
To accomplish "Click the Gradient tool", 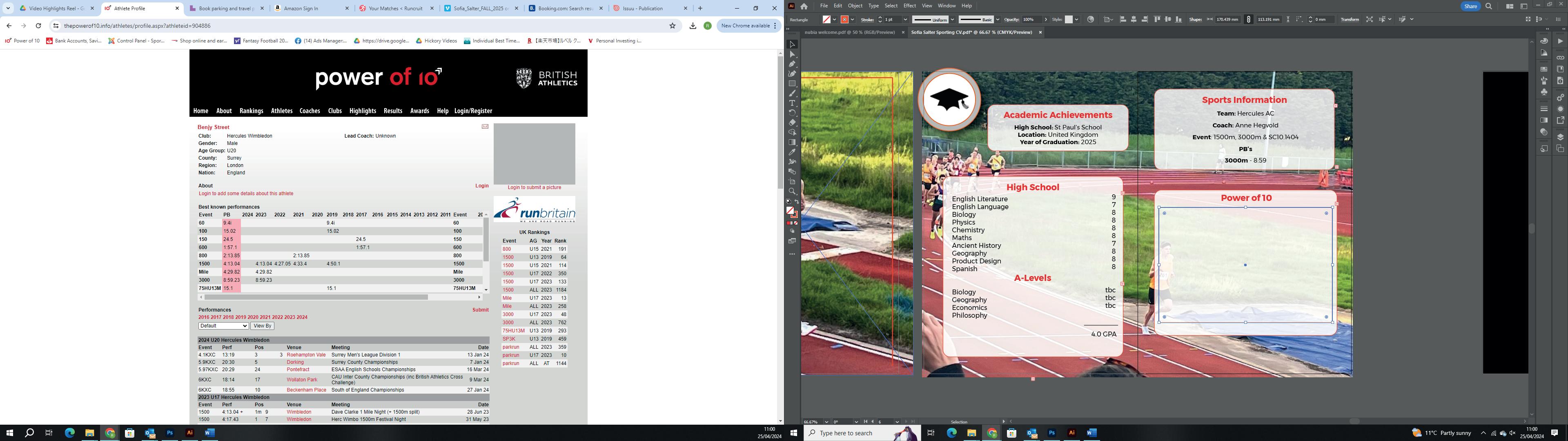I will pos(792,143).
